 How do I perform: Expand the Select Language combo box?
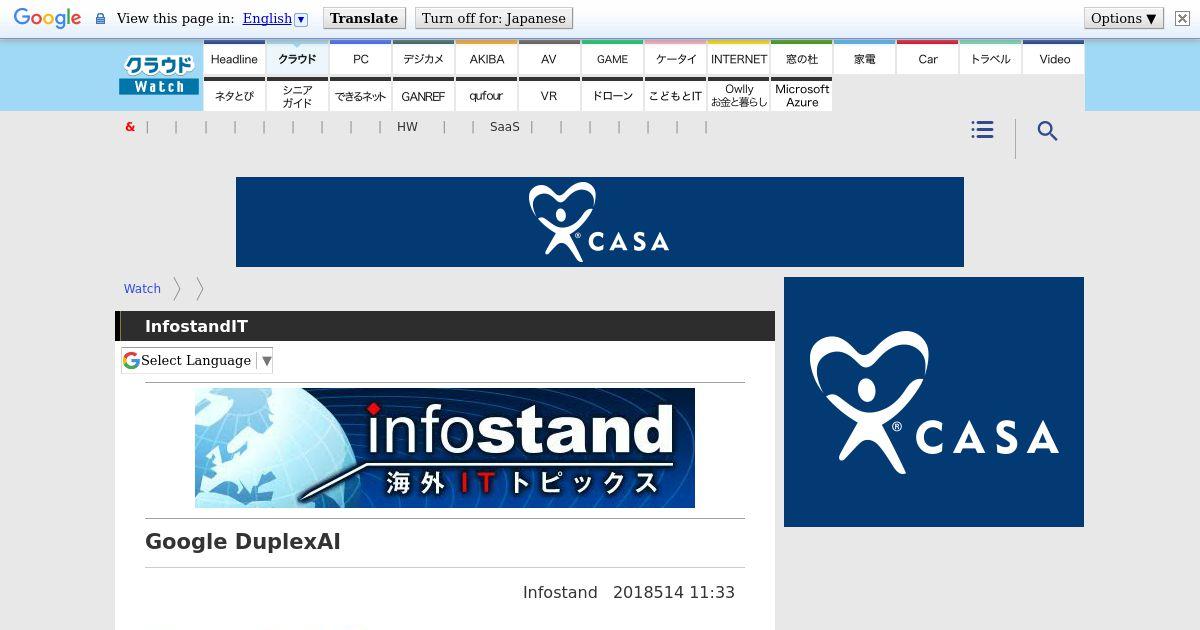pyautogui.click(x=197, y=360)
